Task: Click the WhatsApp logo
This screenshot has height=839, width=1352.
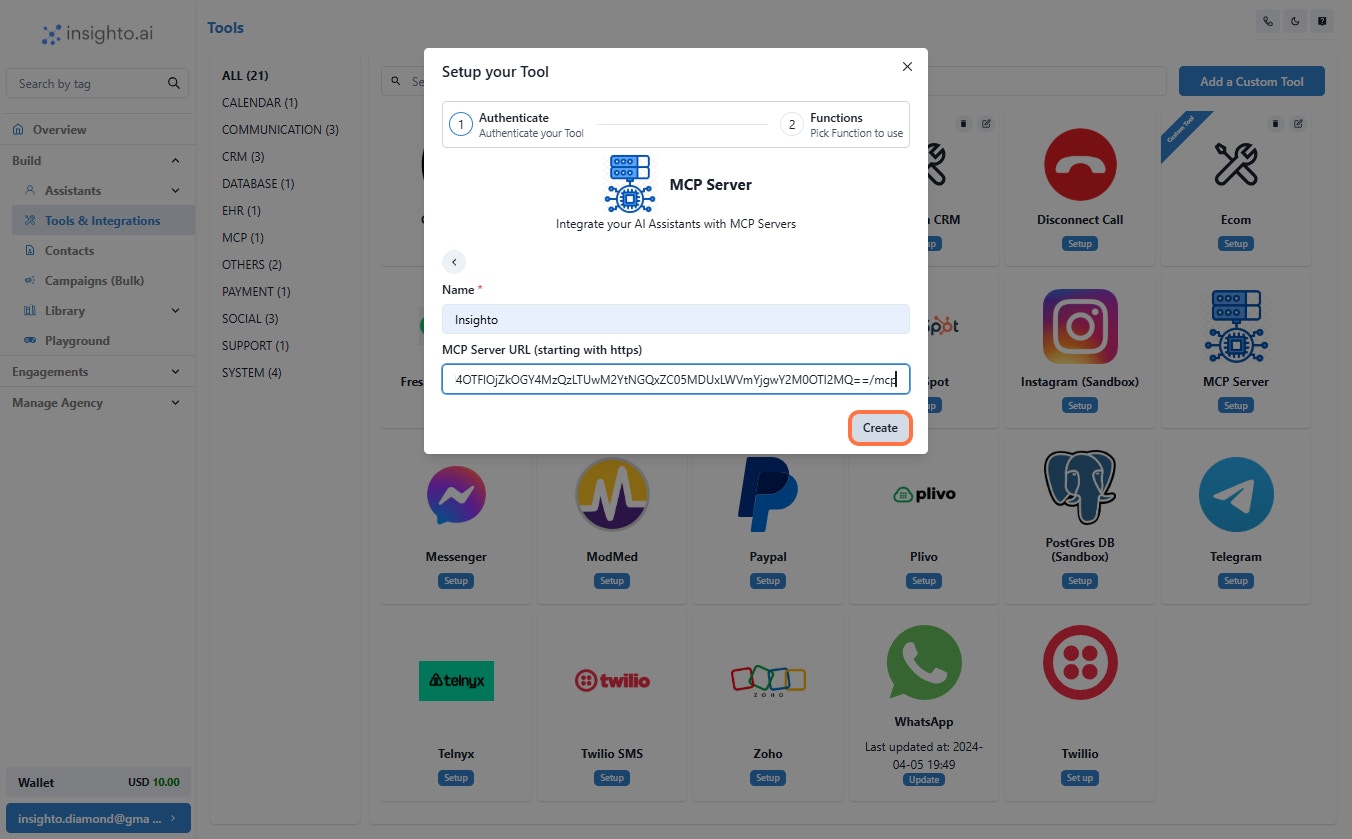Action: pos(924,663)
